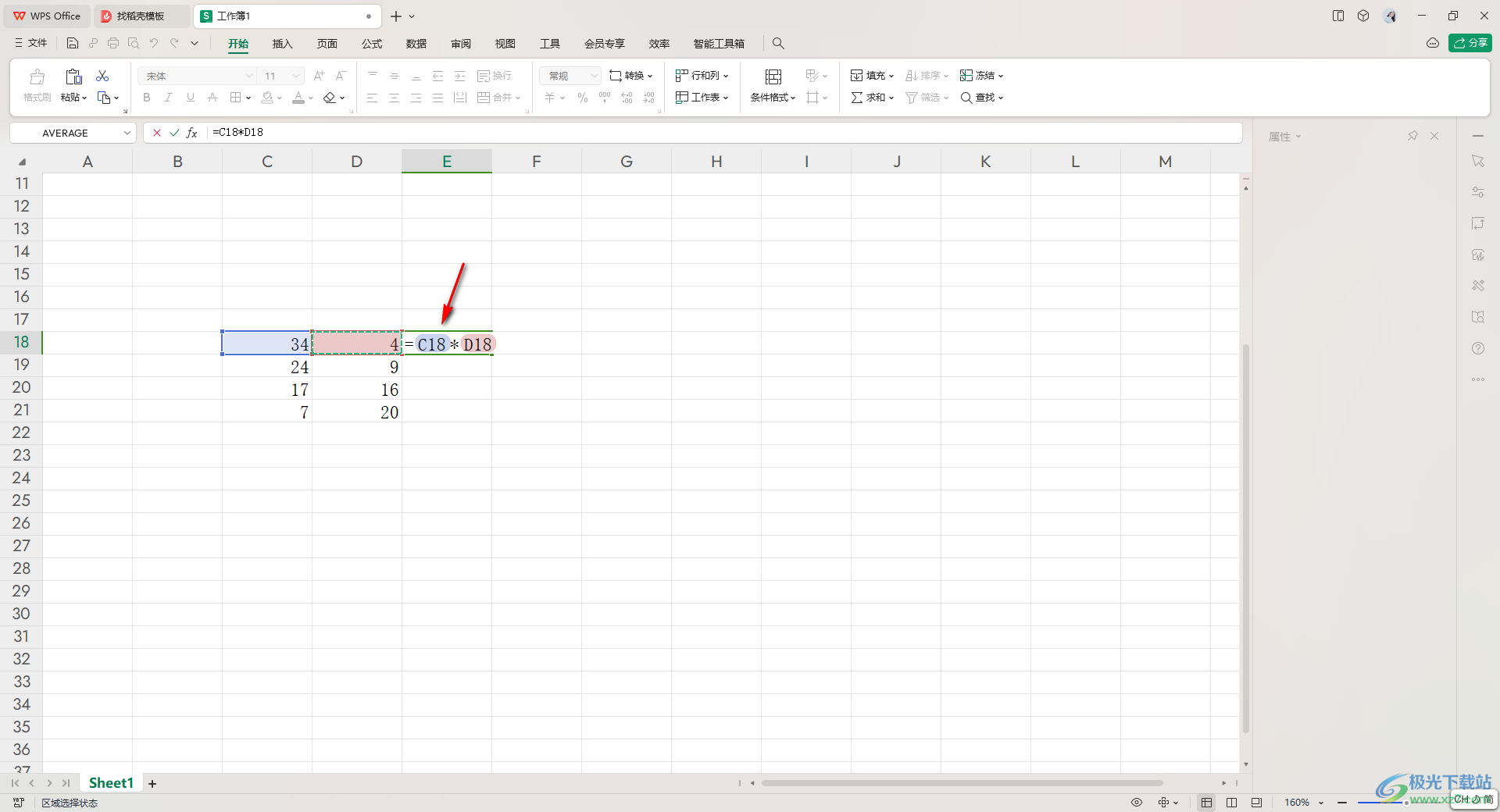Toggle strikethrough formatting

tap(212, 98)
